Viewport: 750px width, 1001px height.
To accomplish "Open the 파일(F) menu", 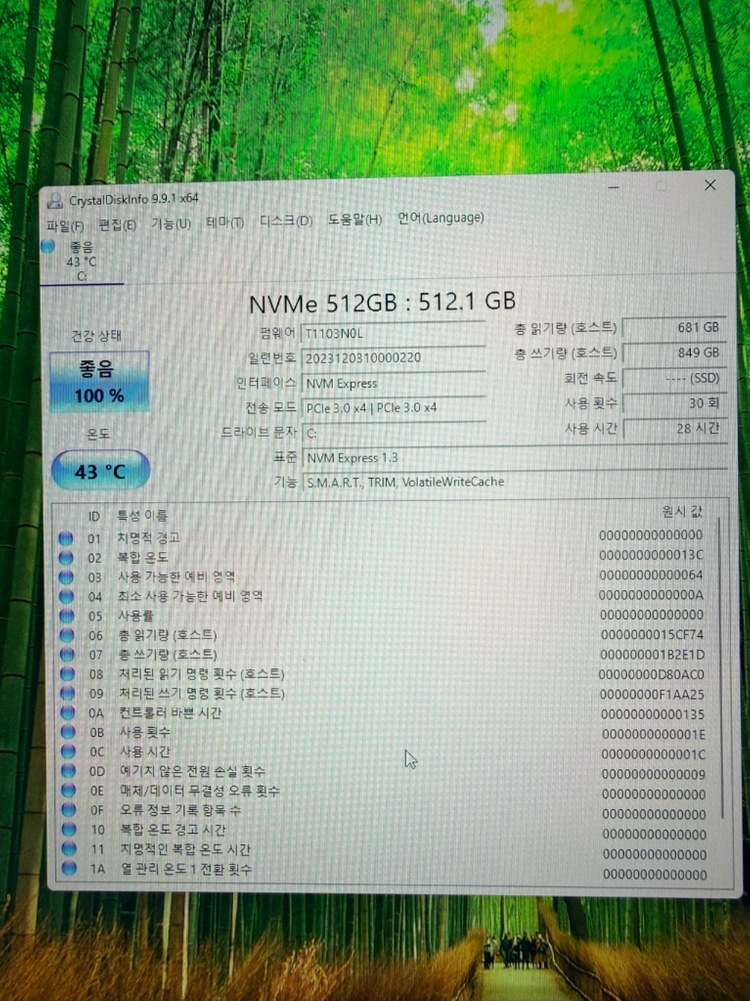I will (65, 226).
